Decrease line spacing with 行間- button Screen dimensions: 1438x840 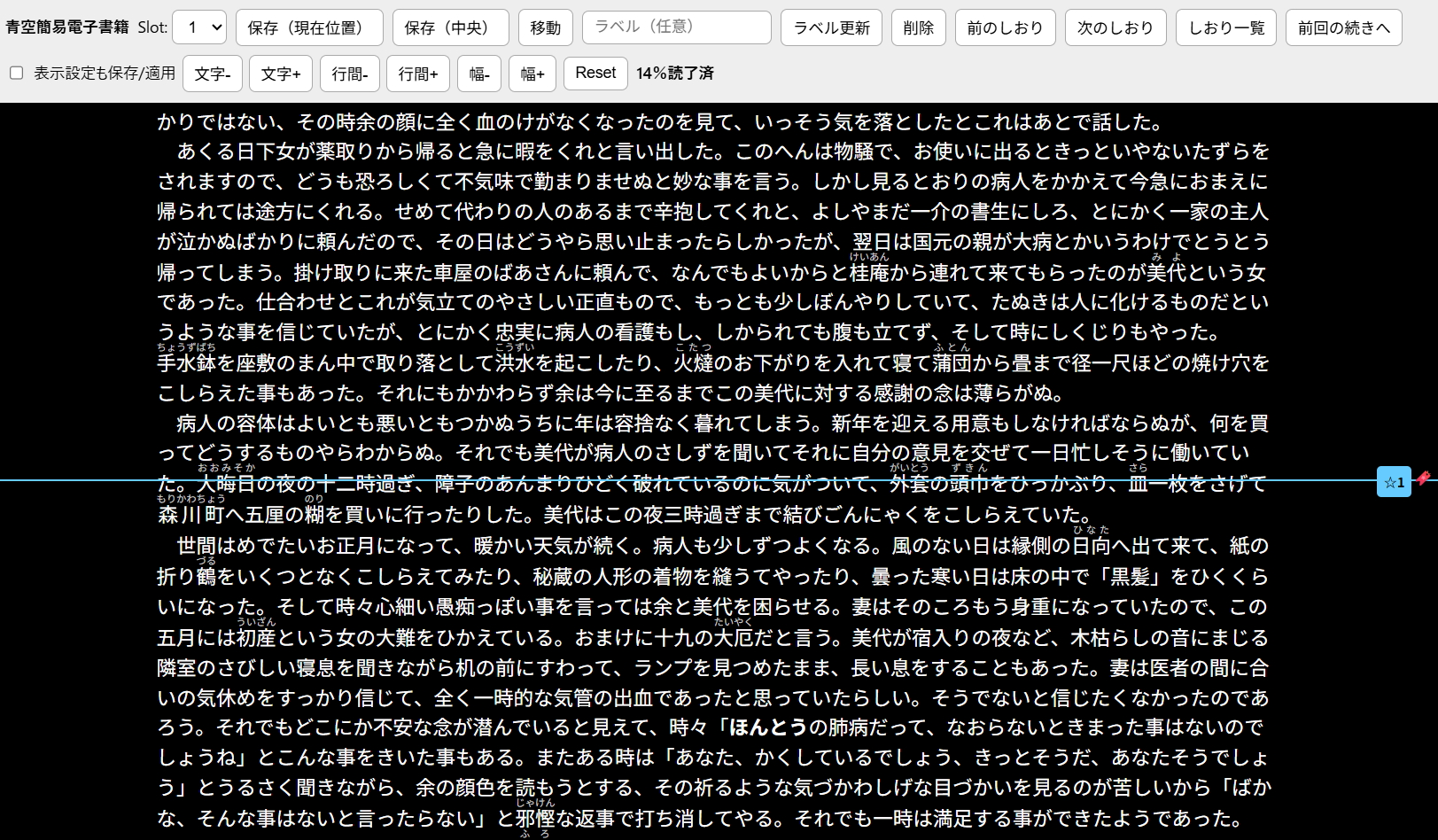[349, 74]
